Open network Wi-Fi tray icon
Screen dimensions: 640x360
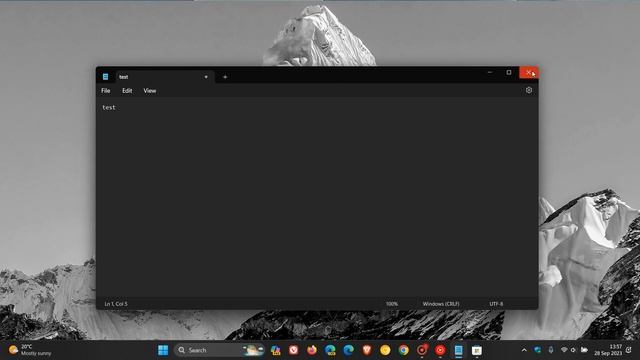tap(564, 350)
